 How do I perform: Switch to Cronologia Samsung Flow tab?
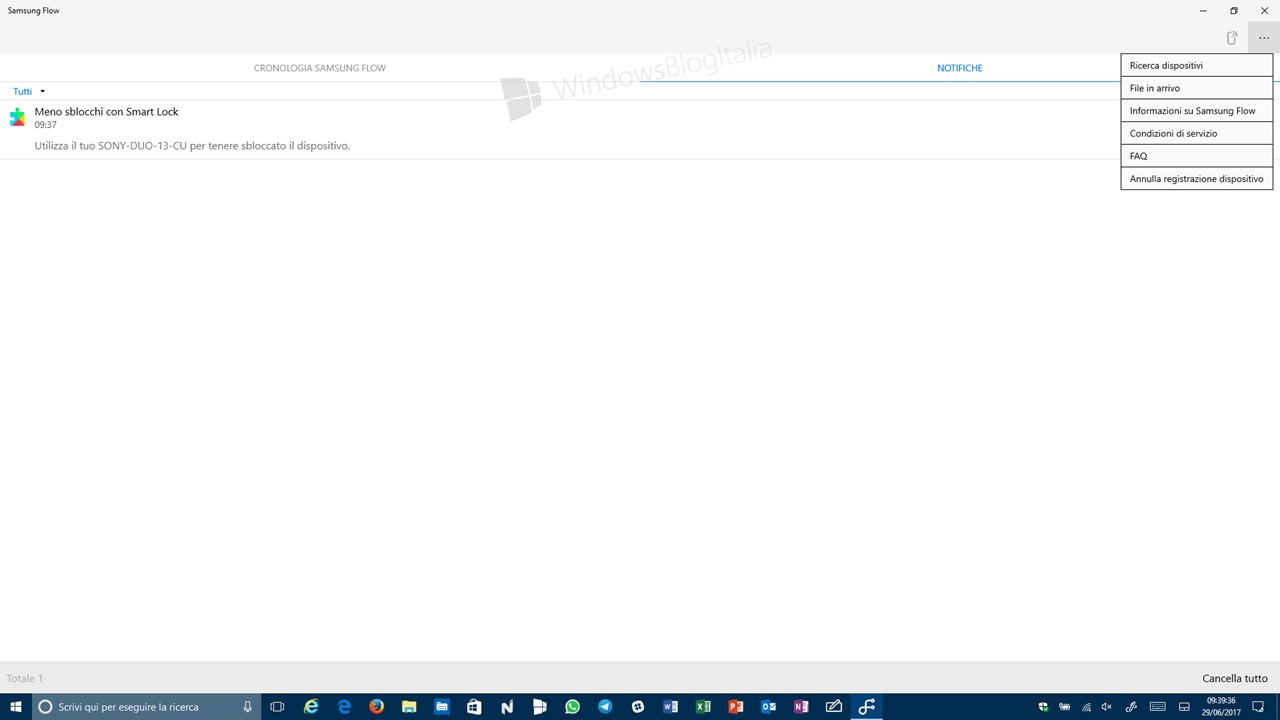coord(320,68)
